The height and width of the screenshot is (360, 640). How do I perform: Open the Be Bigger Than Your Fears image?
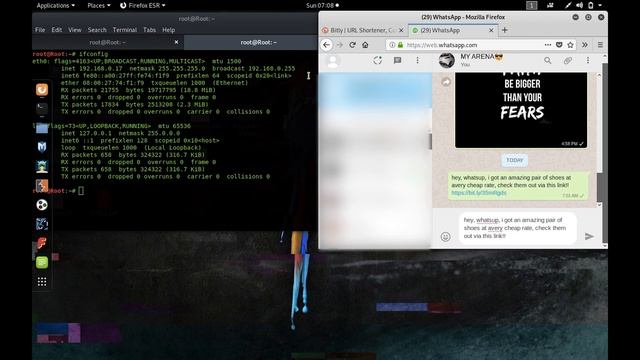pyautogui.click(x=521, y=110)
